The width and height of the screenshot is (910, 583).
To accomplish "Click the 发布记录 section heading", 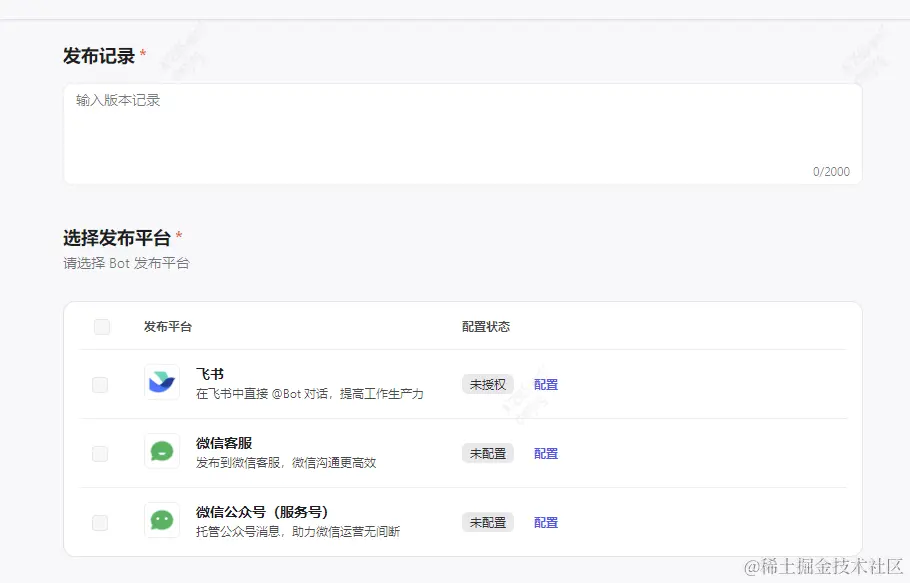I will click(x=99, y=56).
